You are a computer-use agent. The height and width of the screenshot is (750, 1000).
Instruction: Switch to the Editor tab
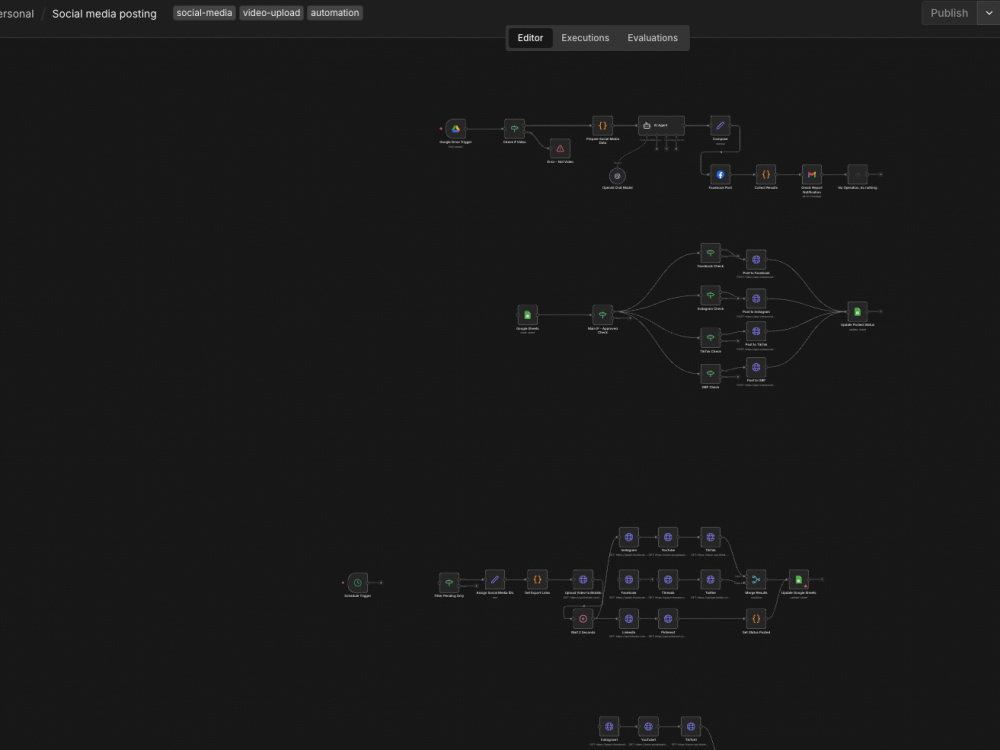point(530,38)
